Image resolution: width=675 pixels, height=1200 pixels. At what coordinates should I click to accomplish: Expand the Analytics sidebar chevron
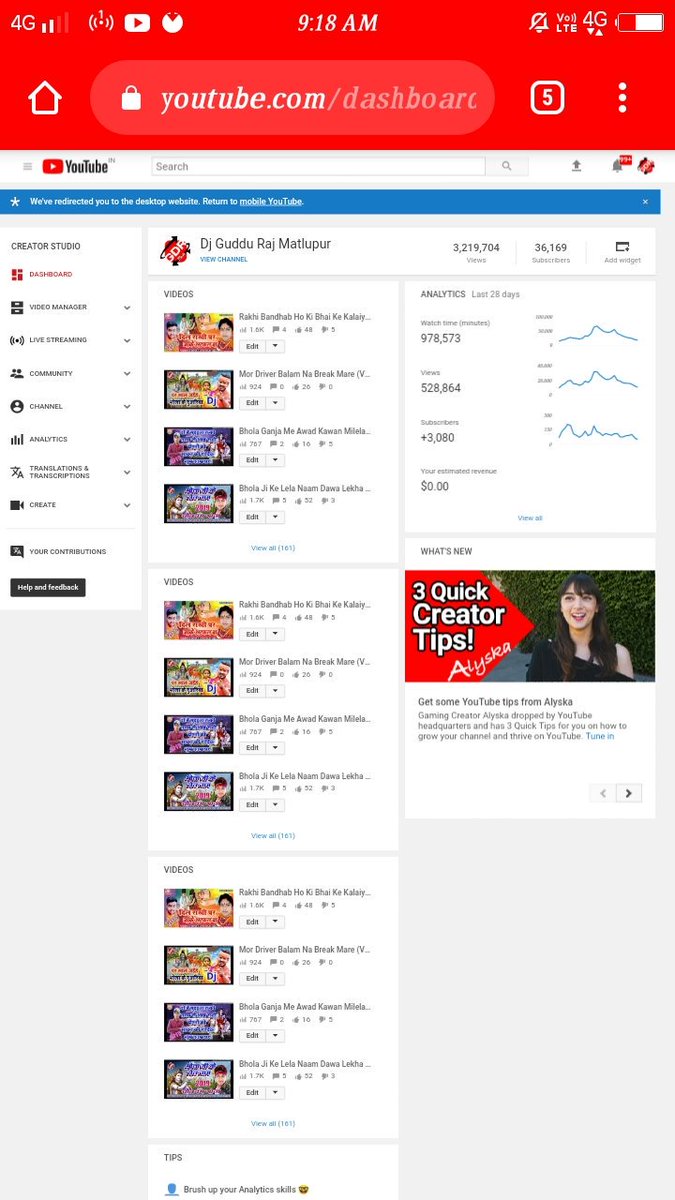[127, 439]
